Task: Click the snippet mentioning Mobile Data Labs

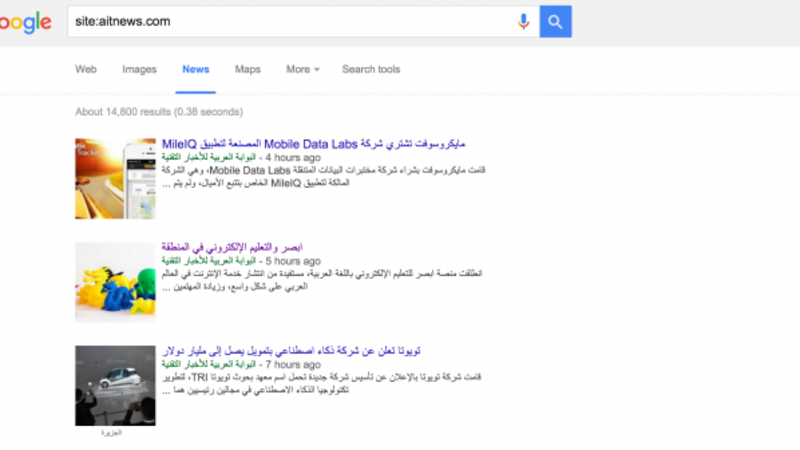Action: point(323,177)
